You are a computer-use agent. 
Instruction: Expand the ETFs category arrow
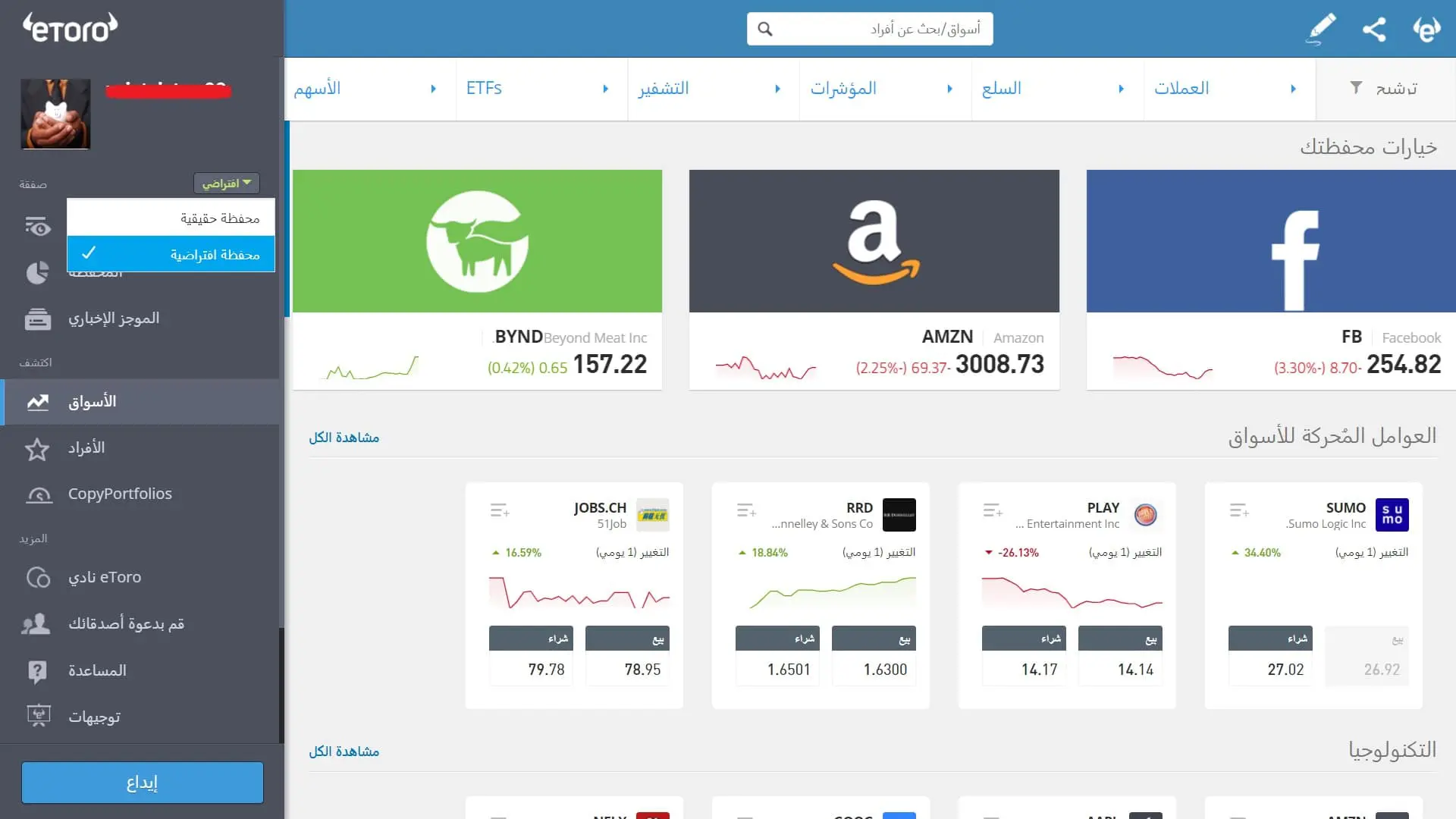click(605, 89)
